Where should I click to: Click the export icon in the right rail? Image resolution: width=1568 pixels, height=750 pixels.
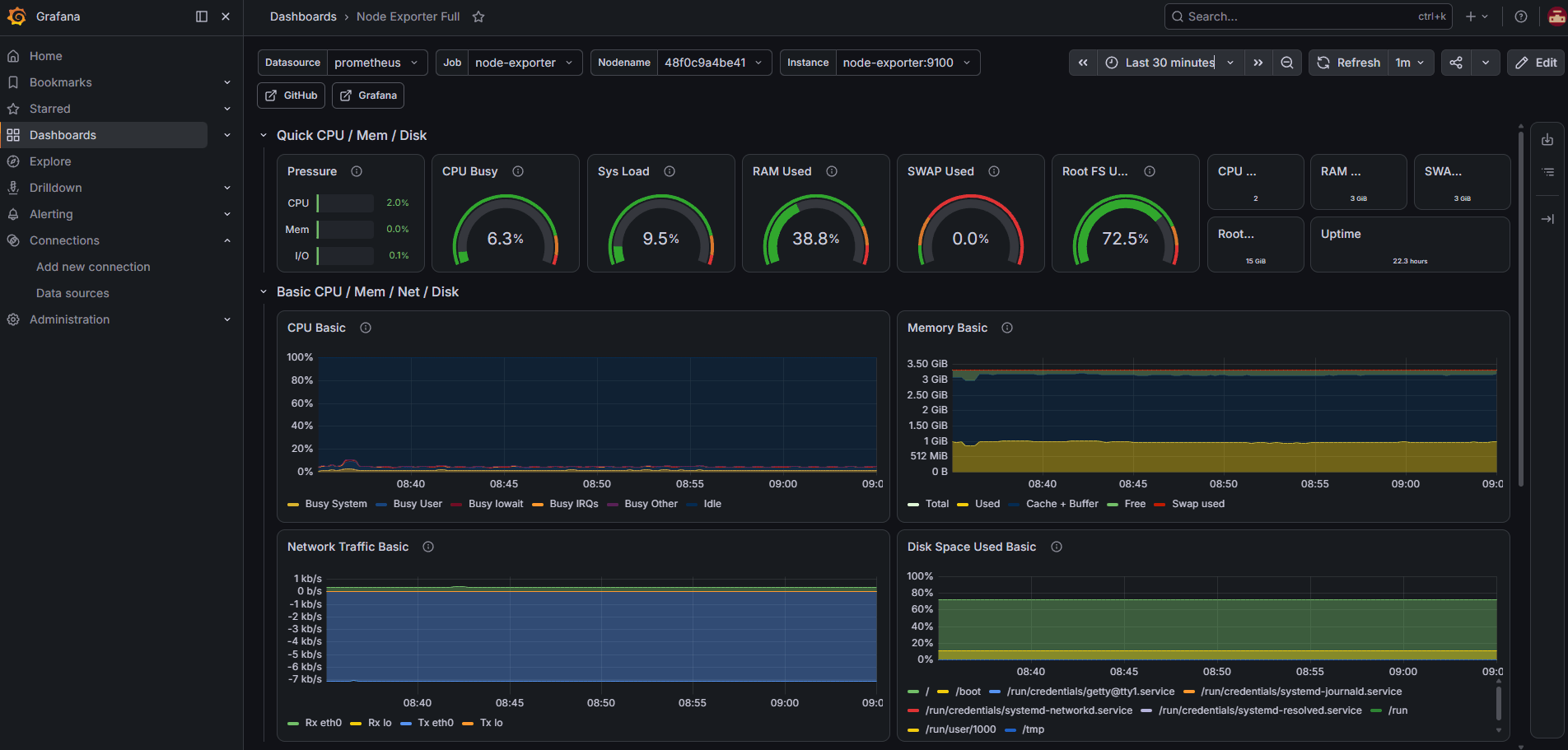click(1547, 139)
